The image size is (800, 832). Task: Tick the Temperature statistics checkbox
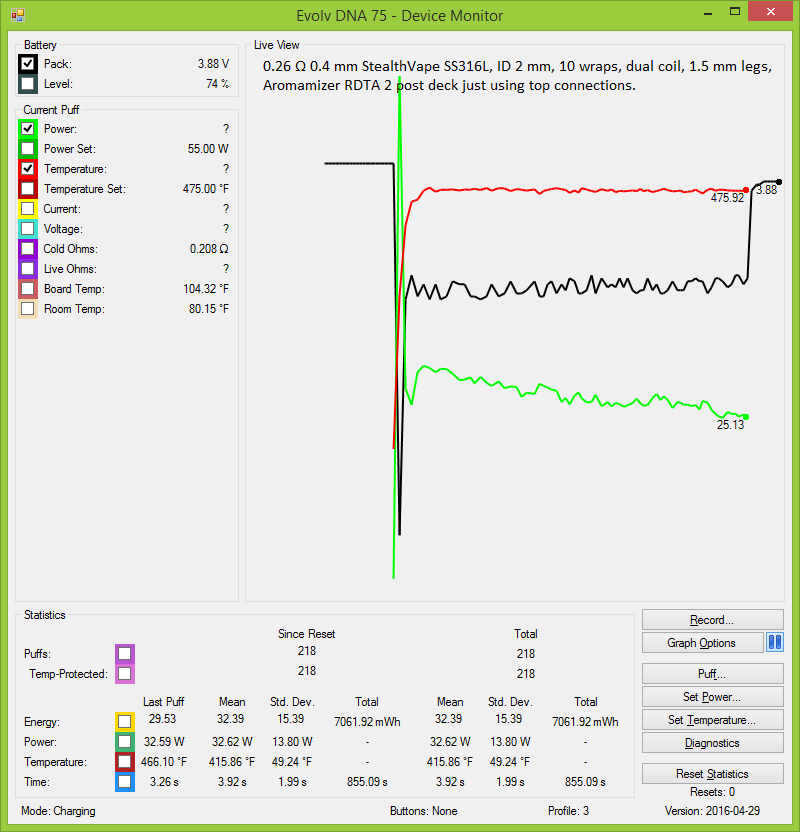[125, 761]
